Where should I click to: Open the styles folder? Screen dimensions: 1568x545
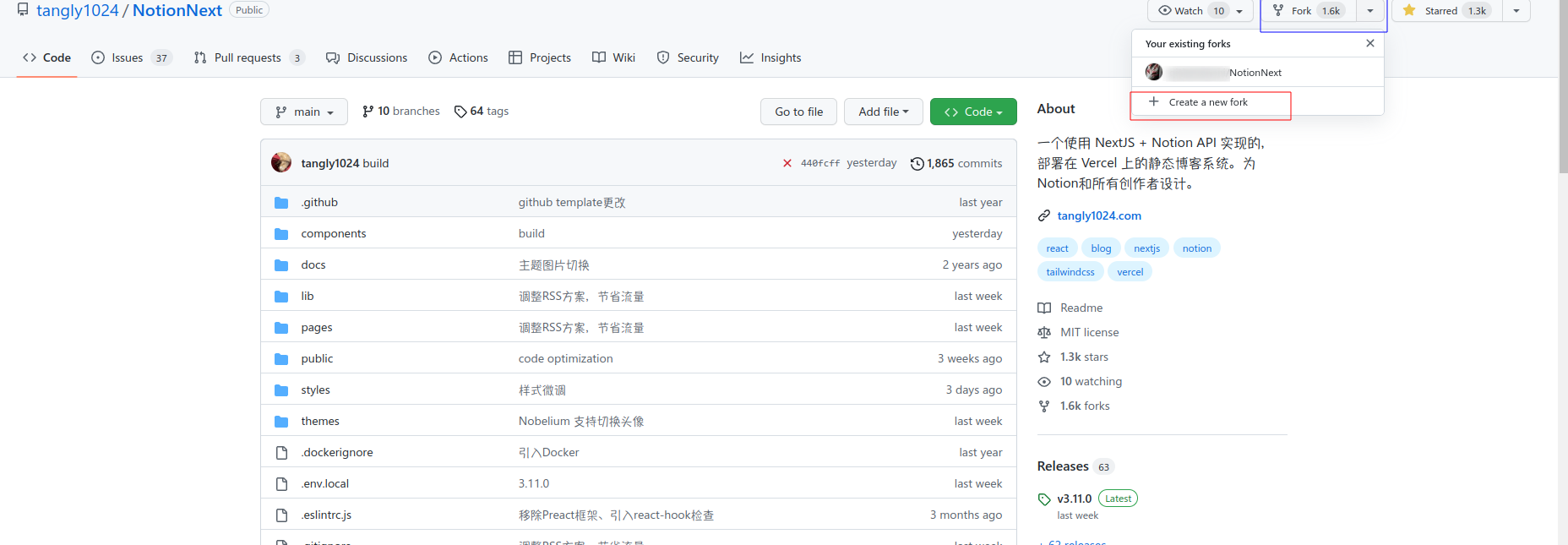pos(316,390)
